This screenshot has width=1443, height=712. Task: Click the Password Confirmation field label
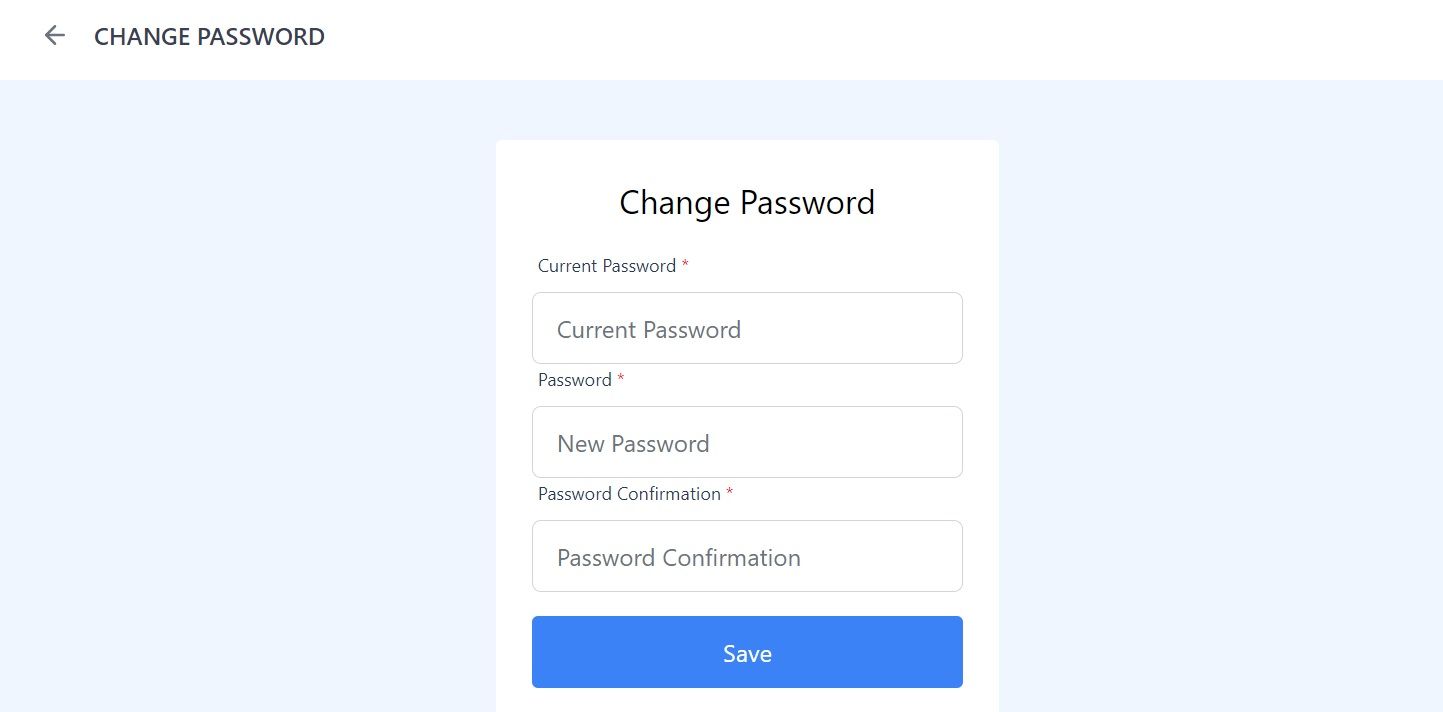tap(629, 494)
